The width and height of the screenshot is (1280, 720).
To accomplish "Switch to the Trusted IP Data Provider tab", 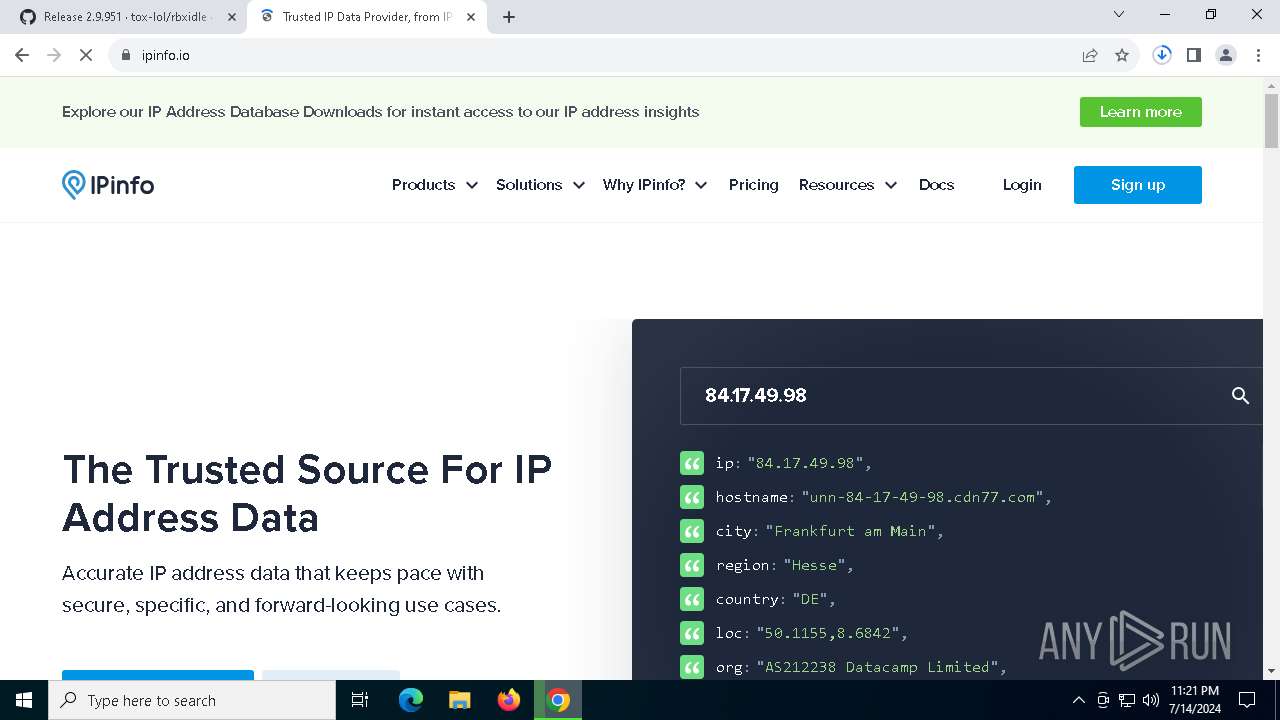I will click(x=365, y=17).
